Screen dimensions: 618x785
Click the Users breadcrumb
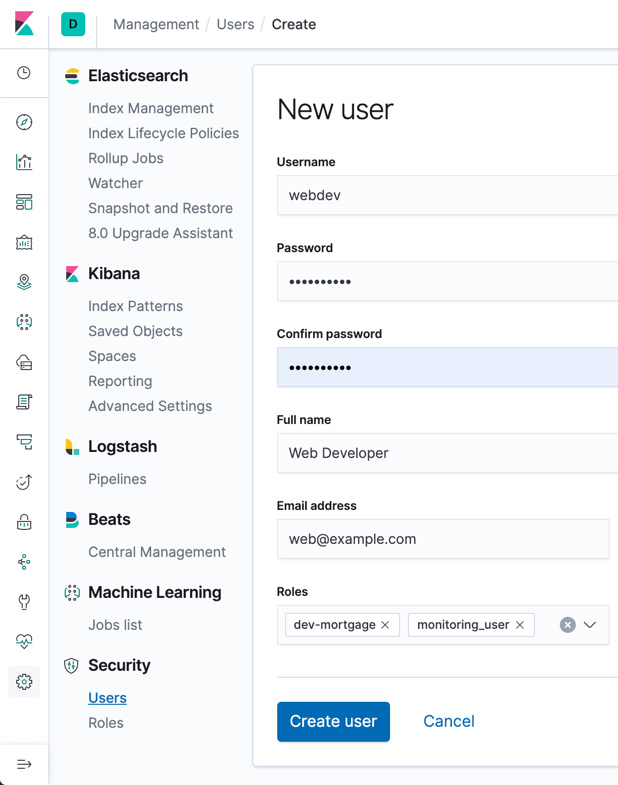[x=235, y=24]
